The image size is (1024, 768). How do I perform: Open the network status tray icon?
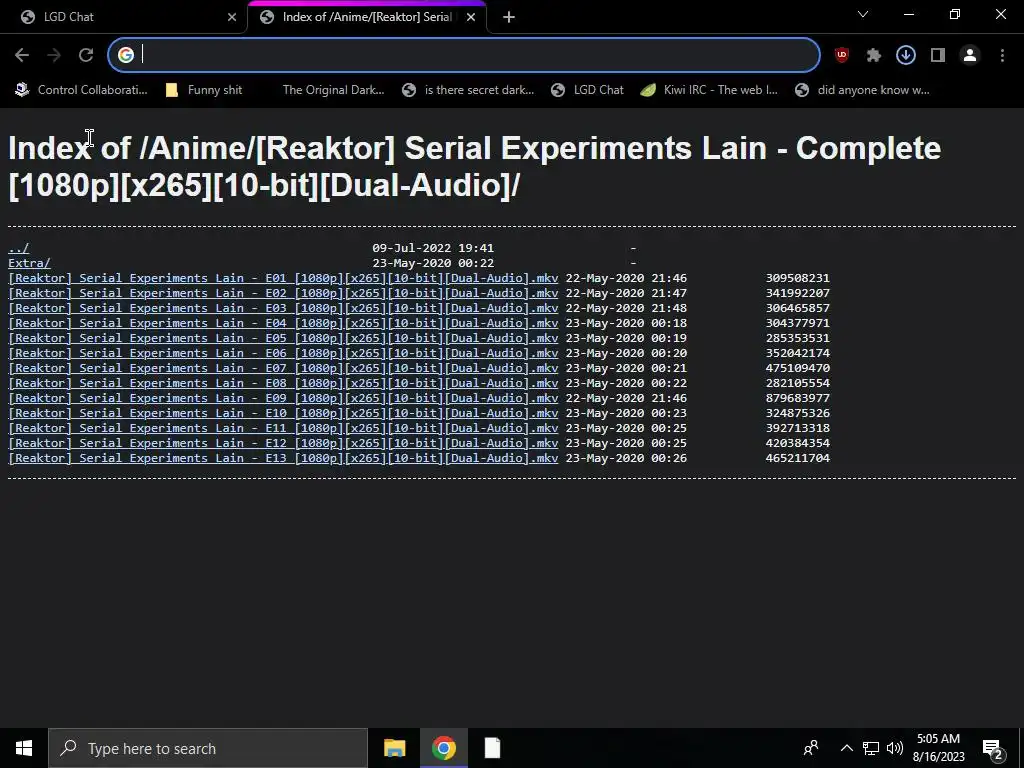871,748
